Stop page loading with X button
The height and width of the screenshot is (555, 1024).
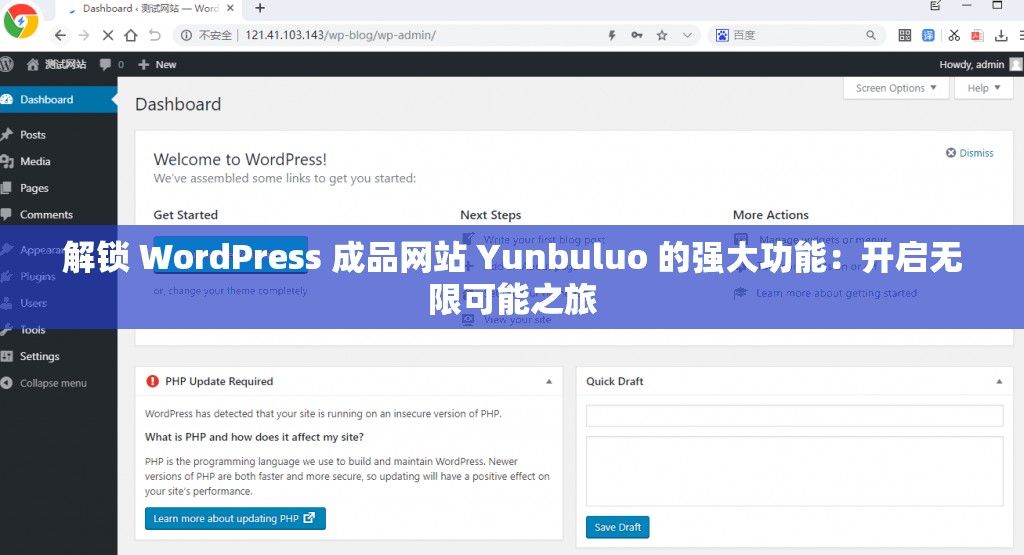coord(108,35)
